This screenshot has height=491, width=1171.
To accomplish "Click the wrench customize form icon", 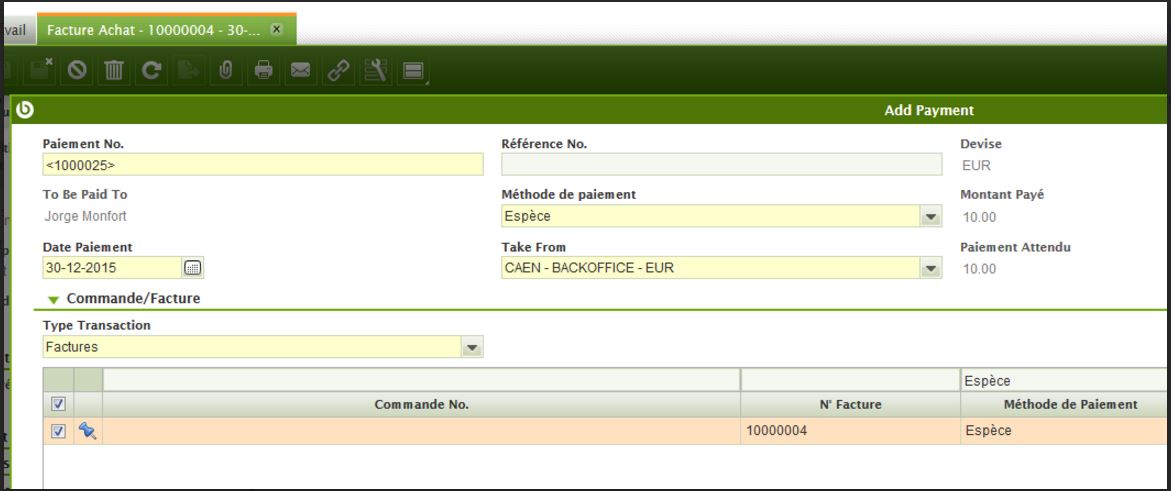I will click(x=376, y=70).
